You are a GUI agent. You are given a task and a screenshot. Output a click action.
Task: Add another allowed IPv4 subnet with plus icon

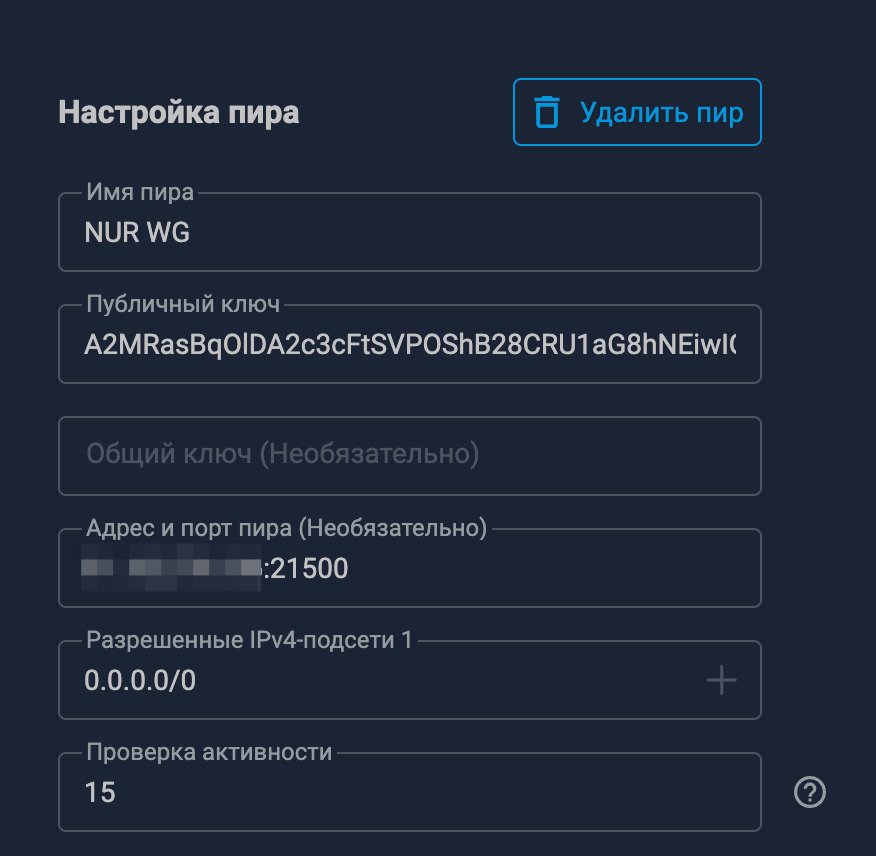721,680
